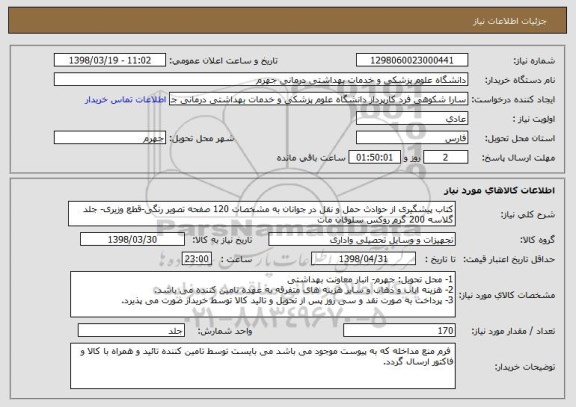
Task: Click the announcement date field 1398/03/19 - 11:02
Action: click(x=110, y=60)
